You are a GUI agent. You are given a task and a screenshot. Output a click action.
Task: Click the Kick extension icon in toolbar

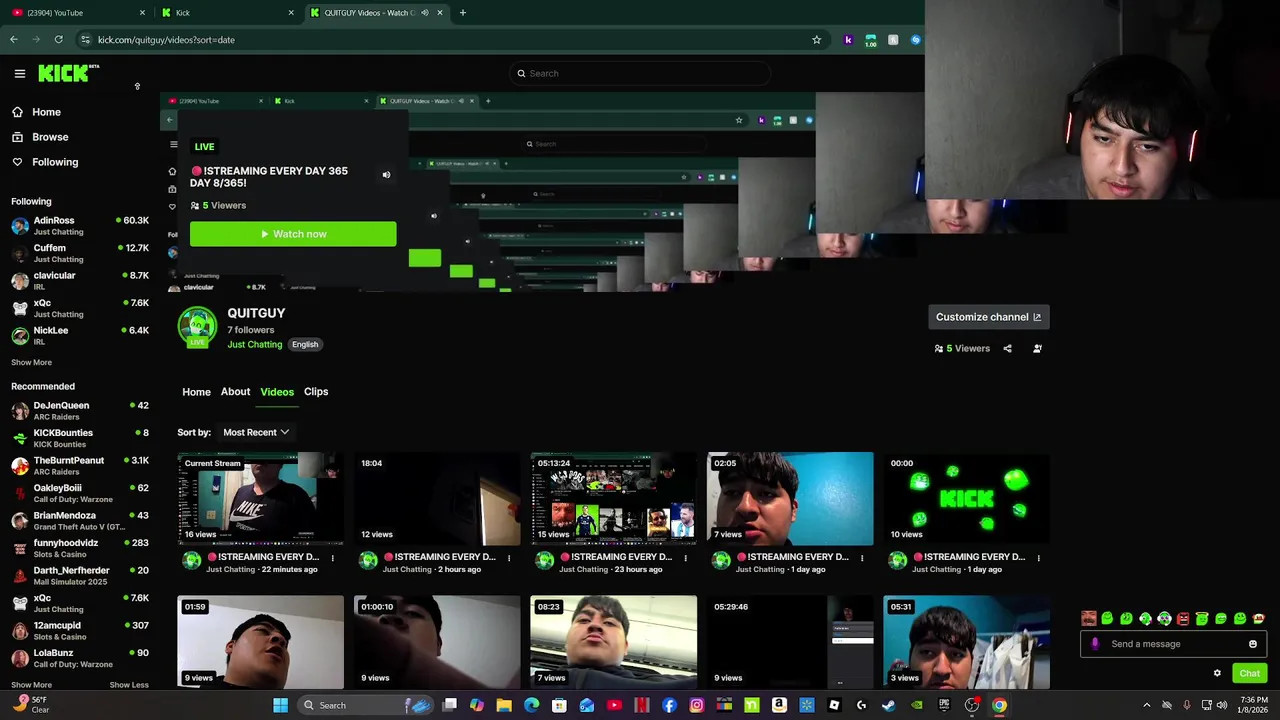(x=848, y=40)
